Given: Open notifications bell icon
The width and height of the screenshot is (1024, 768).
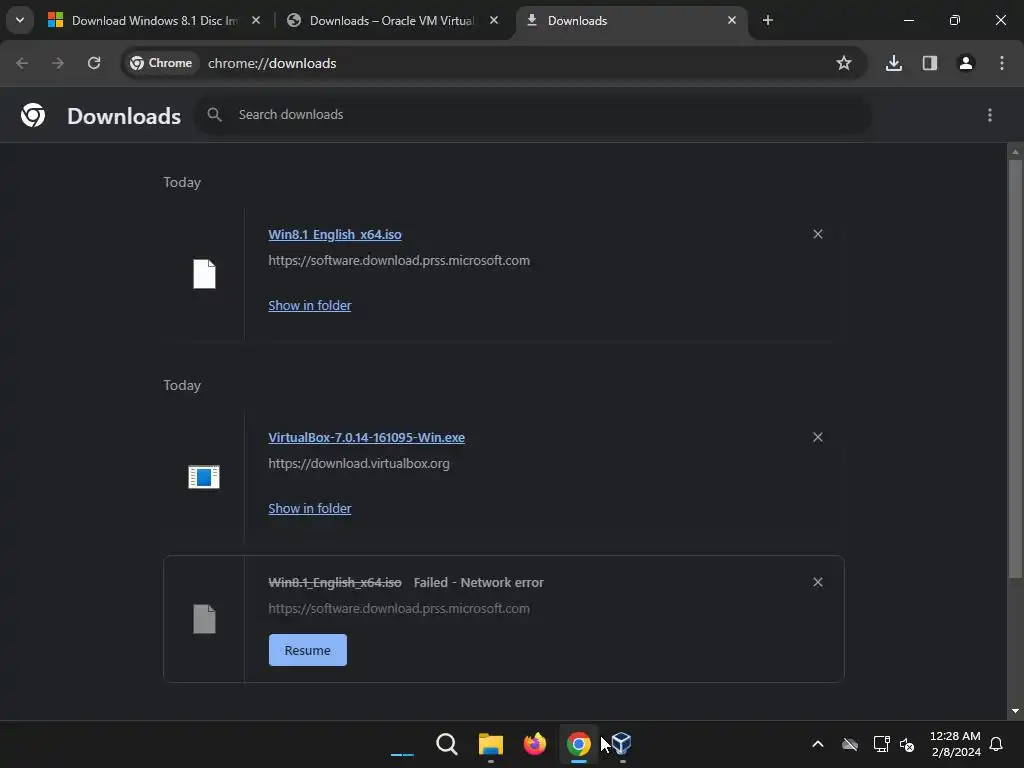Looking at the screenshot, I should pos(997,744).
